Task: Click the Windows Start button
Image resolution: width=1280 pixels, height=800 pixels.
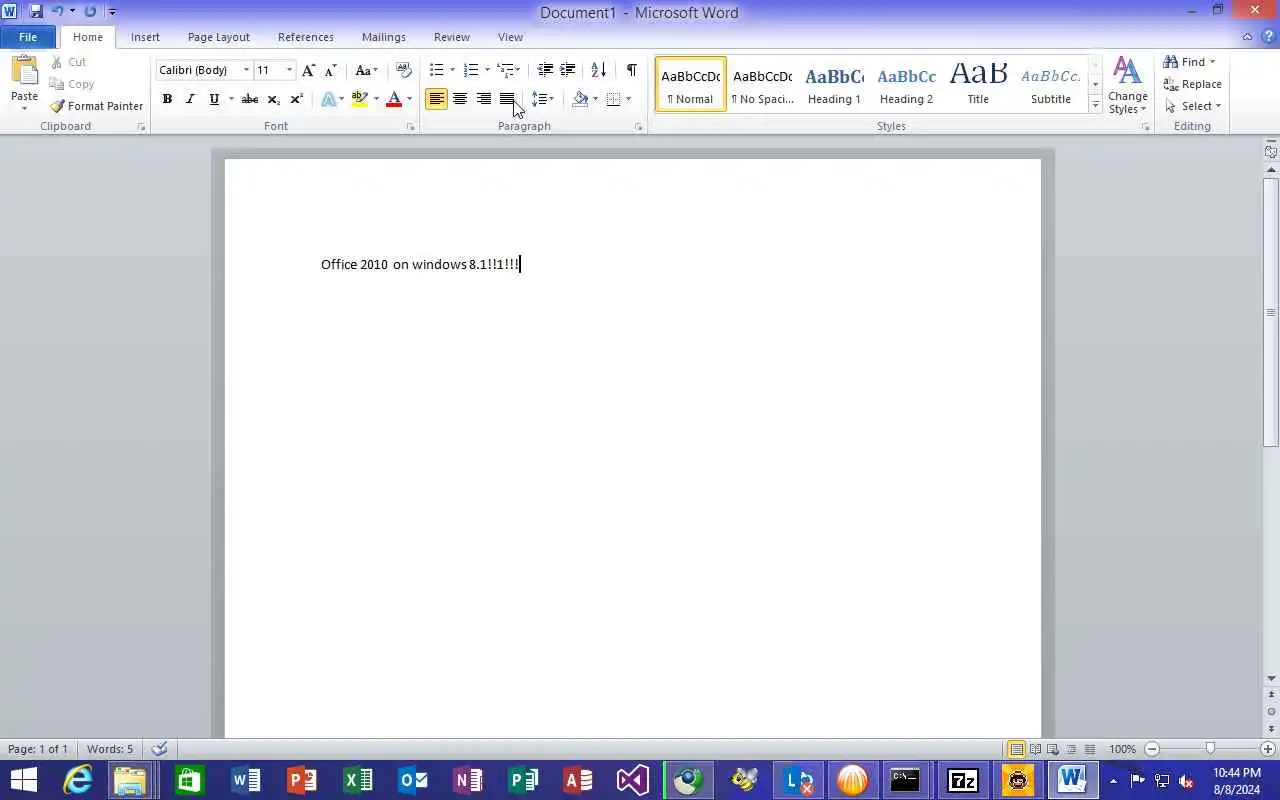Action: [23, 780]
